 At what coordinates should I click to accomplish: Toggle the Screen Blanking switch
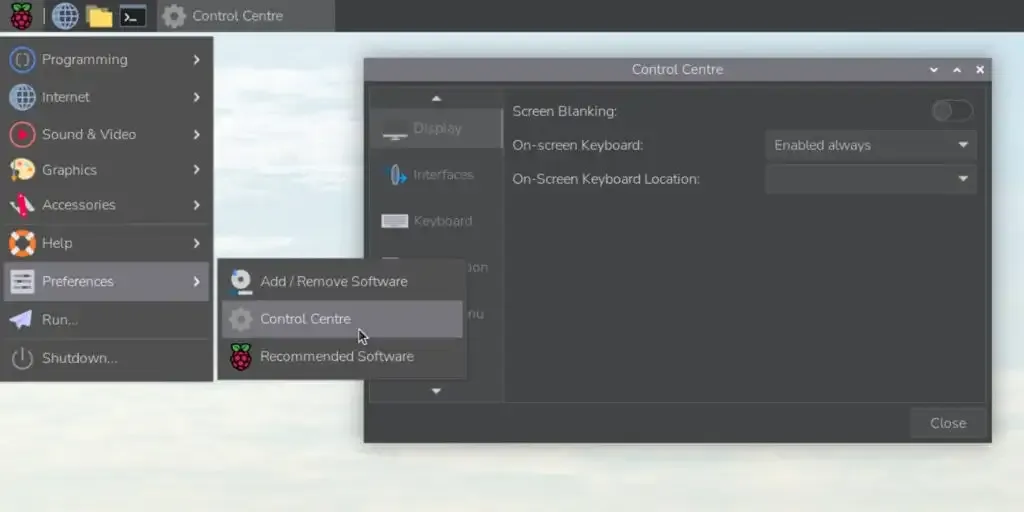pyautogui.click(x=952, y=112)
